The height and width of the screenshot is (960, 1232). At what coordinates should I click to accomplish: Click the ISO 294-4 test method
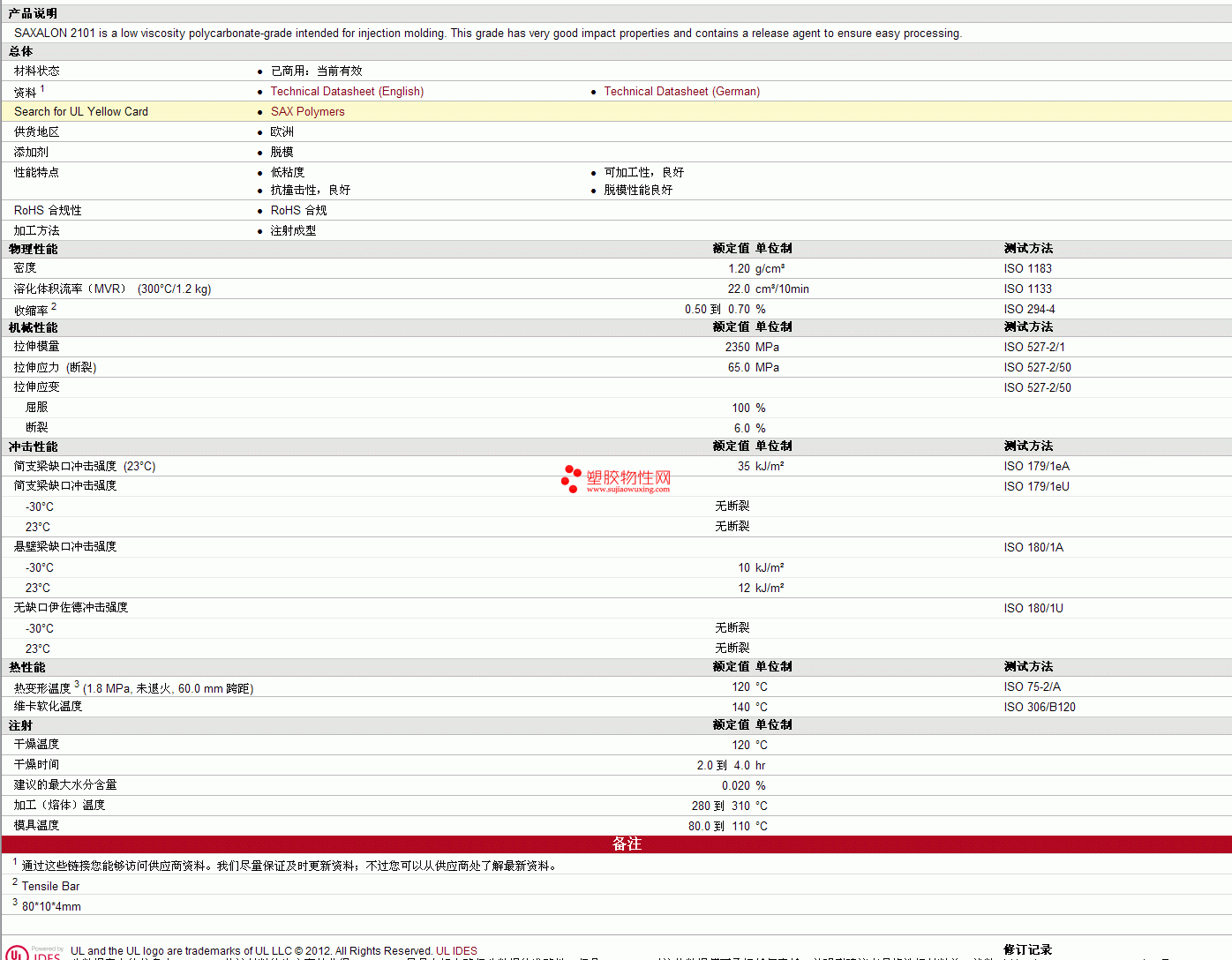pos(1029,309)
